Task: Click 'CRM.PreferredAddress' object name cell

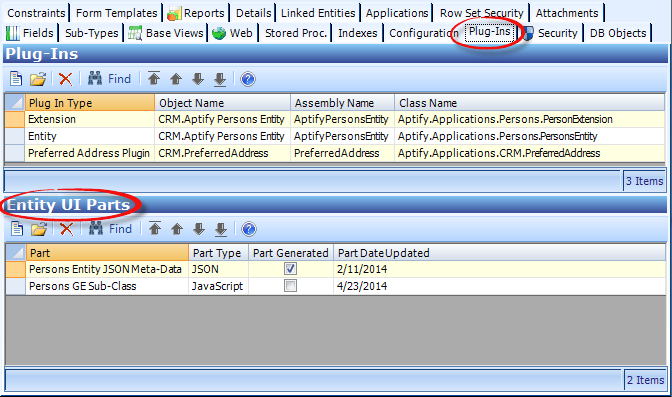Action: coord(222,153)
